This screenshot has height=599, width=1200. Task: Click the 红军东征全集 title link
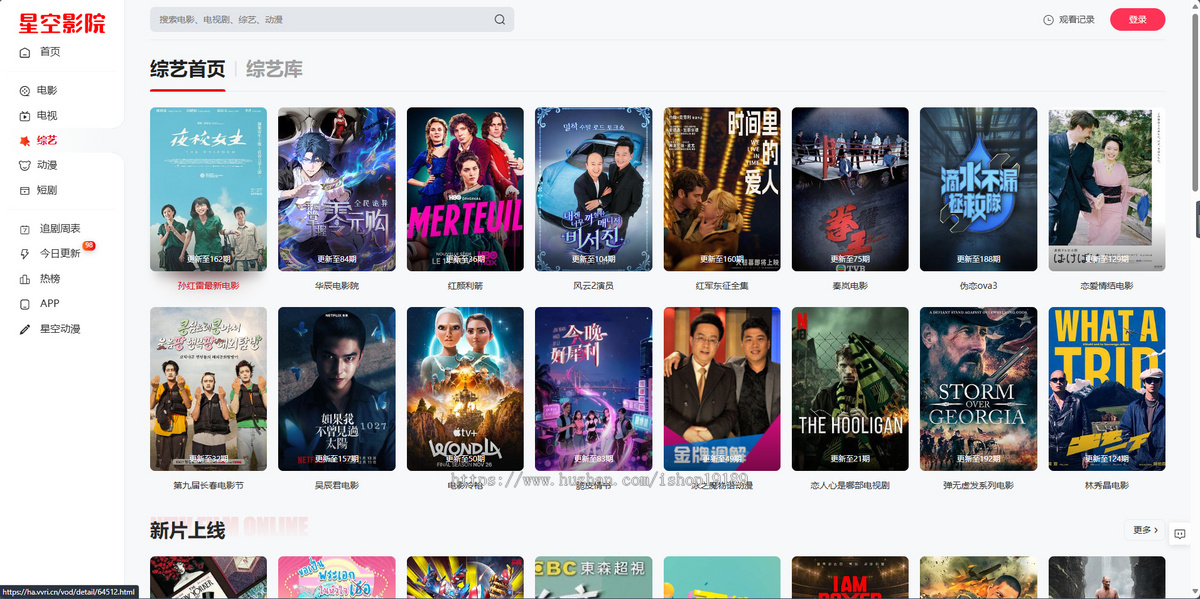coord(722,285)
